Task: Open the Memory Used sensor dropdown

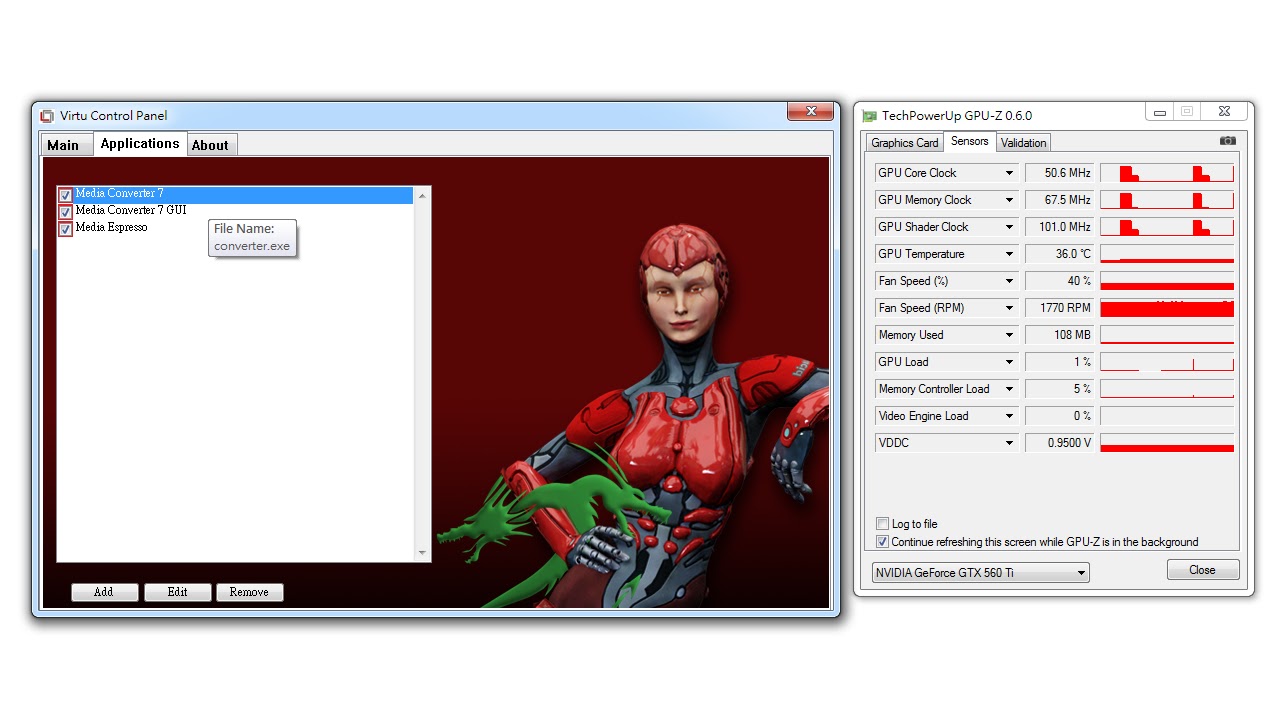Action: pos(1009,335)
